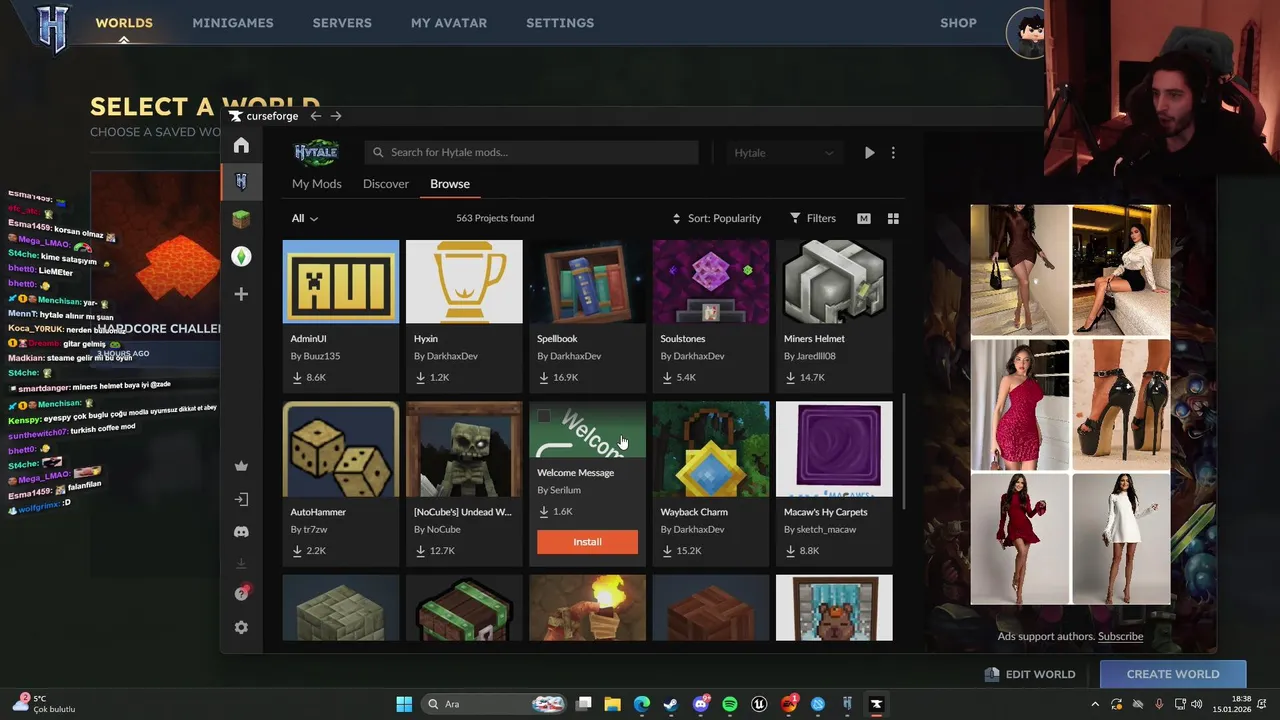Open the Discord icon in CurseForge sidebar
This screenshot has width=1280, height=720.
(241, 532)
